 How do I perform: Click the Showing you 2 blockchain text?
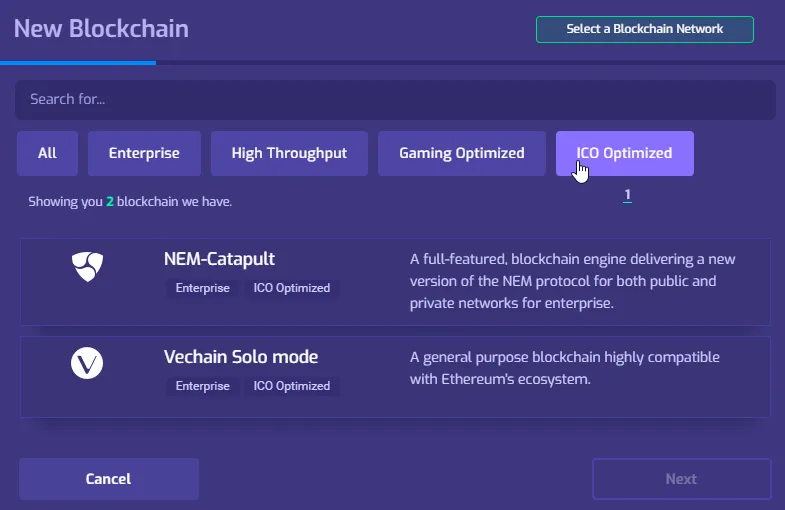pyautogui.click(x=130, y=202)
